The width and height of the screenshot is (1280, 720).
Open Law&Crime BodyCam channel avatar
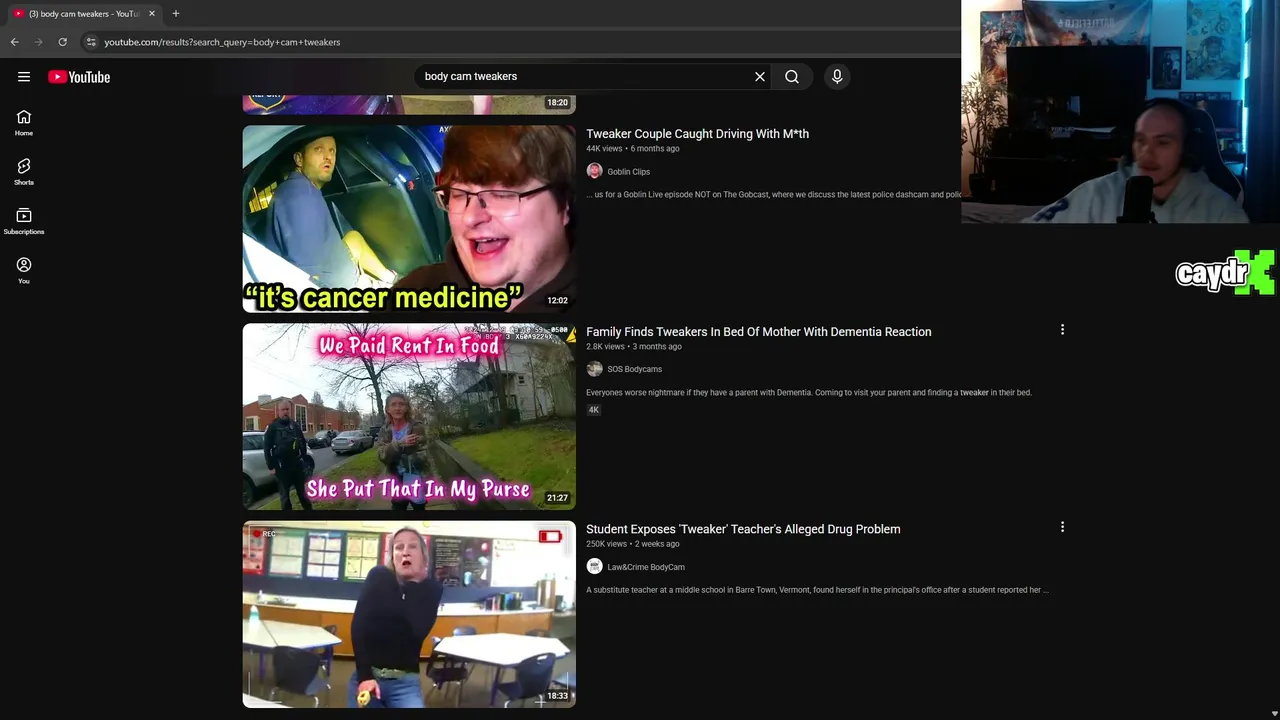coord(594,567)
